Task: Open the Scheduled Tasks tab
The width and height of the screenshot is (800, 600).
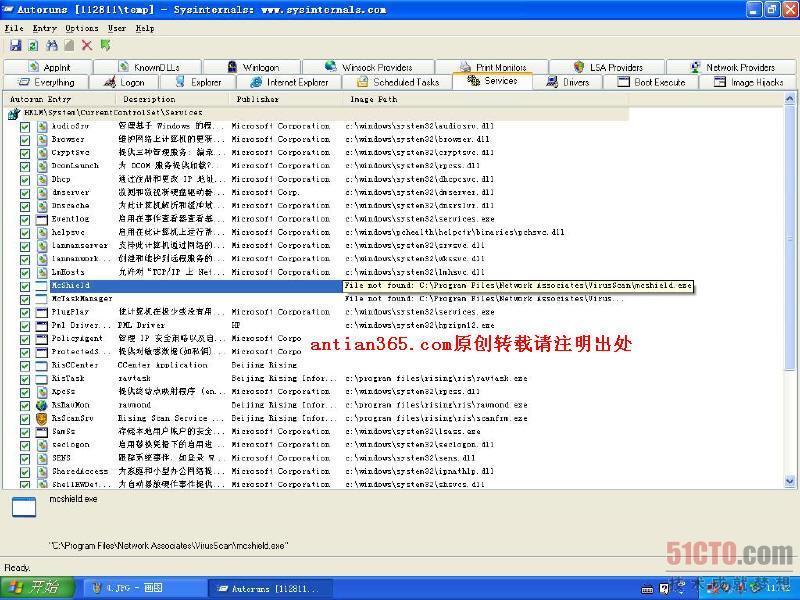Action: coord(397,82)
